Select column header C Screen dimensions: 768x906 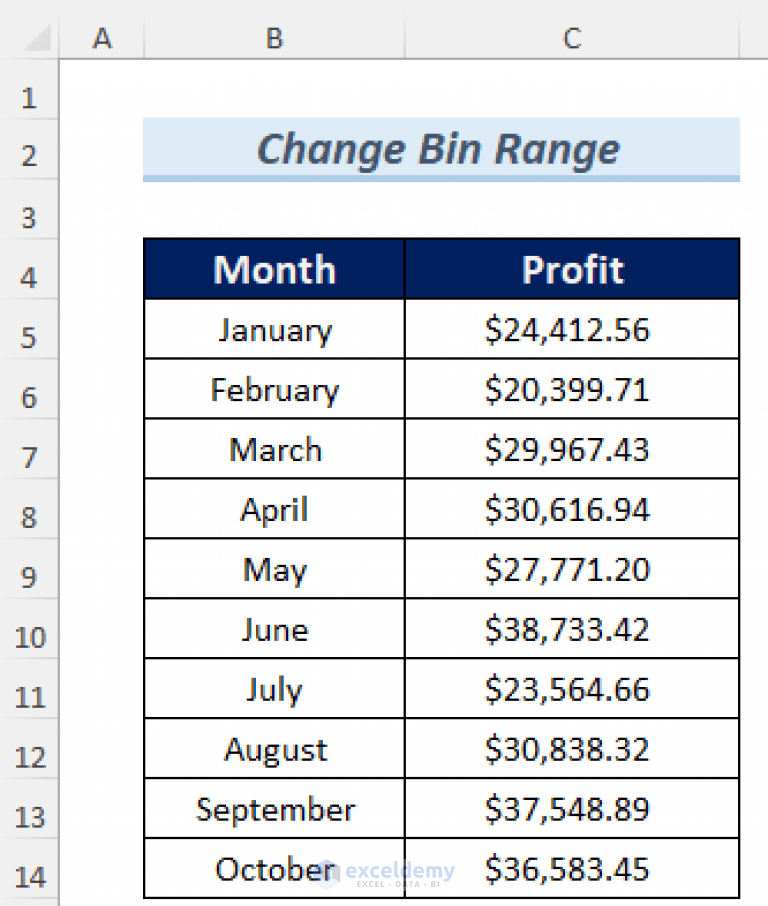point(571,38)
